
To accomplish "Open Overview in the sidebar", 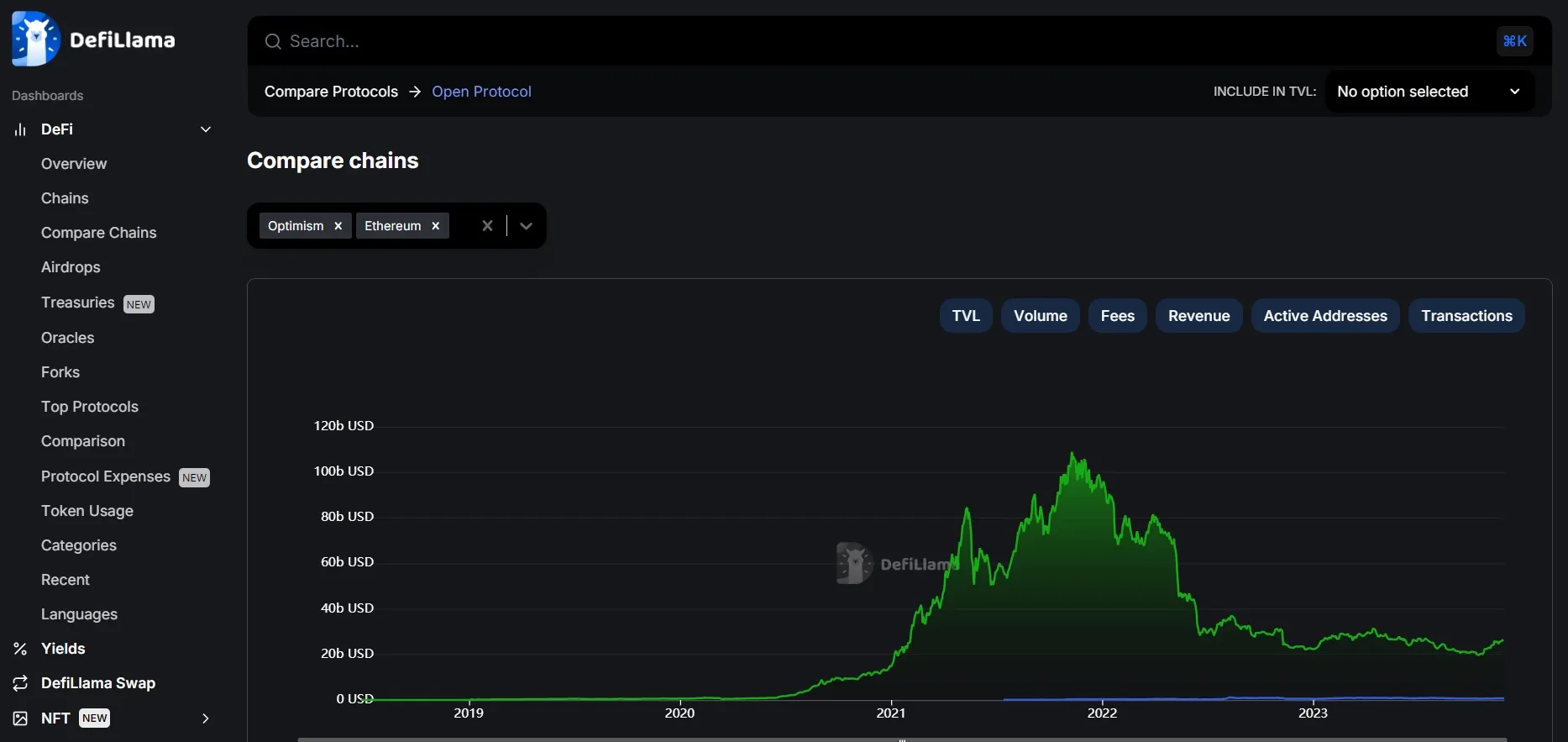I will pos(74,164).
